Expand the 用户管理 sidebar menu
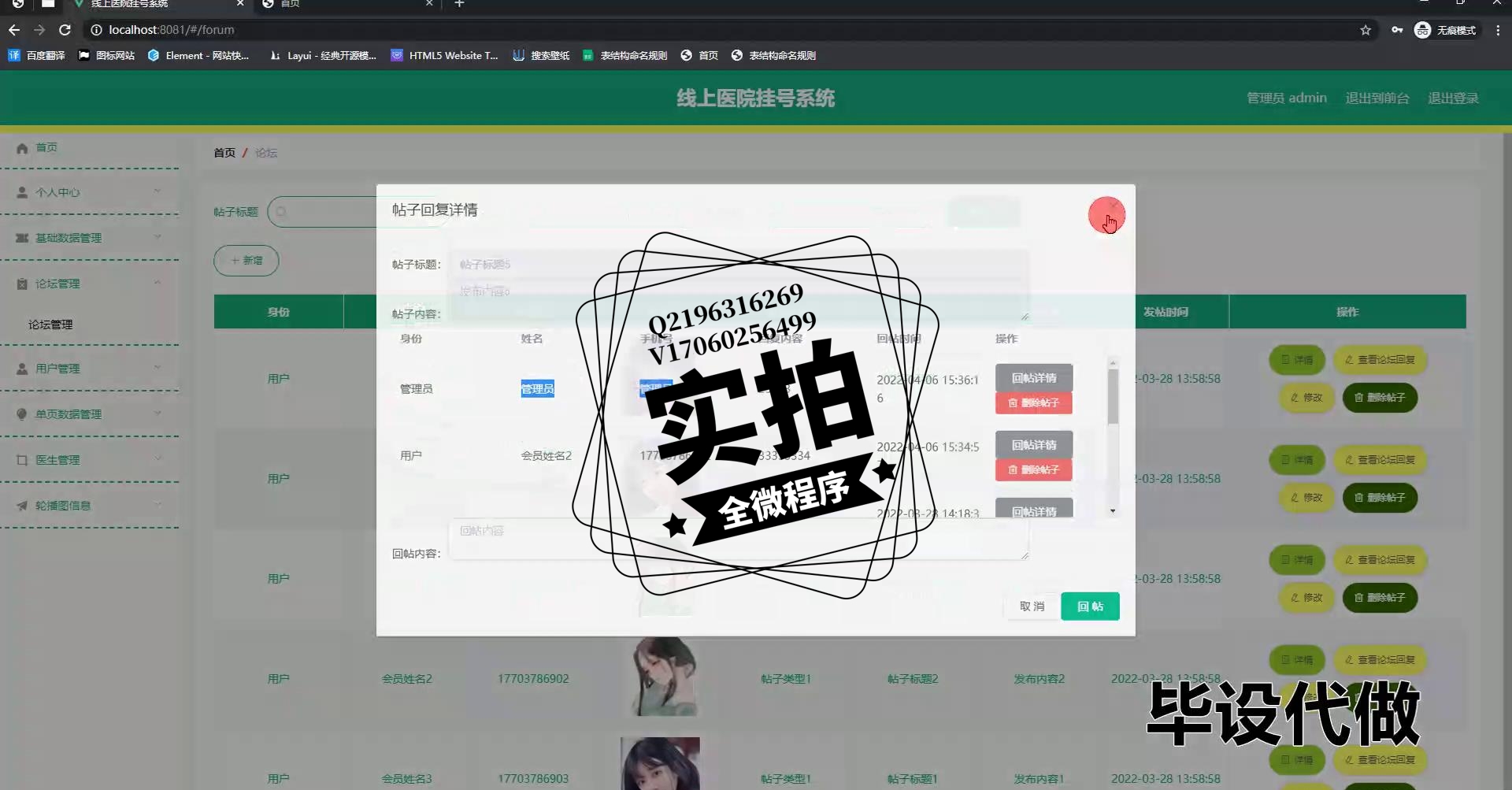This screenshot has width=1512, height=790. tap(90, 369)
